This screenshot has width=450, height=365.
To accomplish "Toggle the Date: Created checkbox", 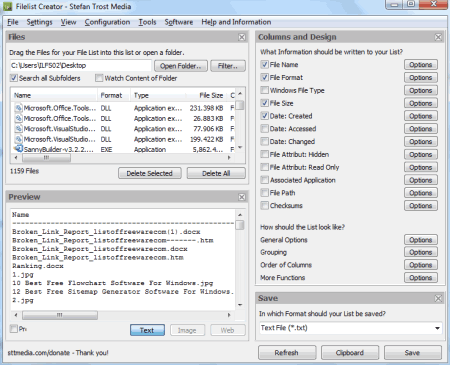I will [264, 116].
